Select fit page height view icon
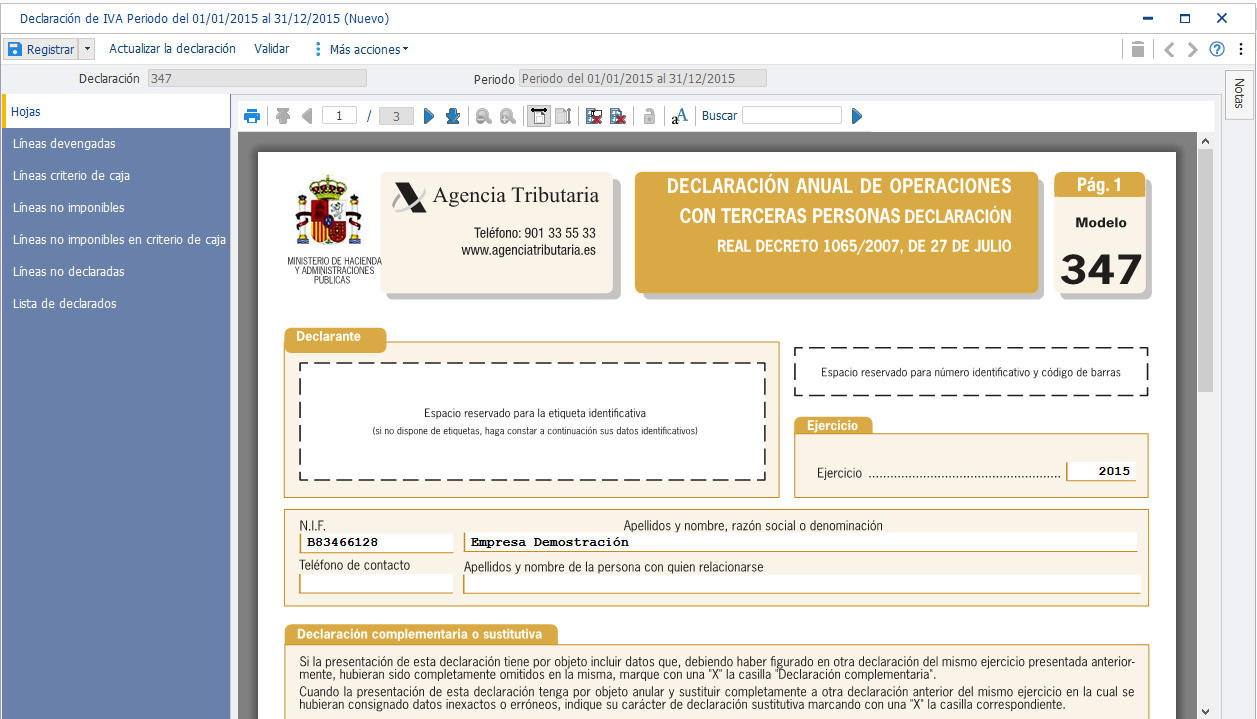1257x719 pixels. click(563, 116)
